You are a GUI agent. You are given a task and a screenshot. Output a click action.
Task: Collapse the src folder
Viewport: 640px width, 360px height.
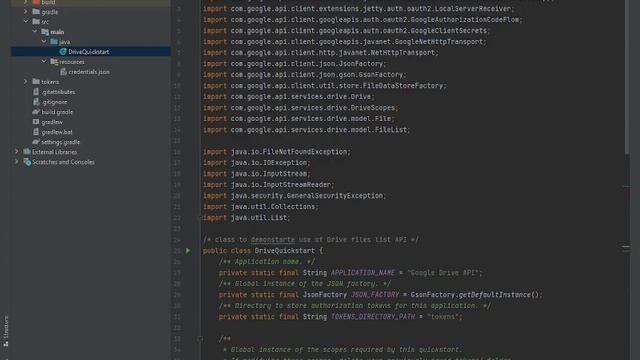(26, 21)
